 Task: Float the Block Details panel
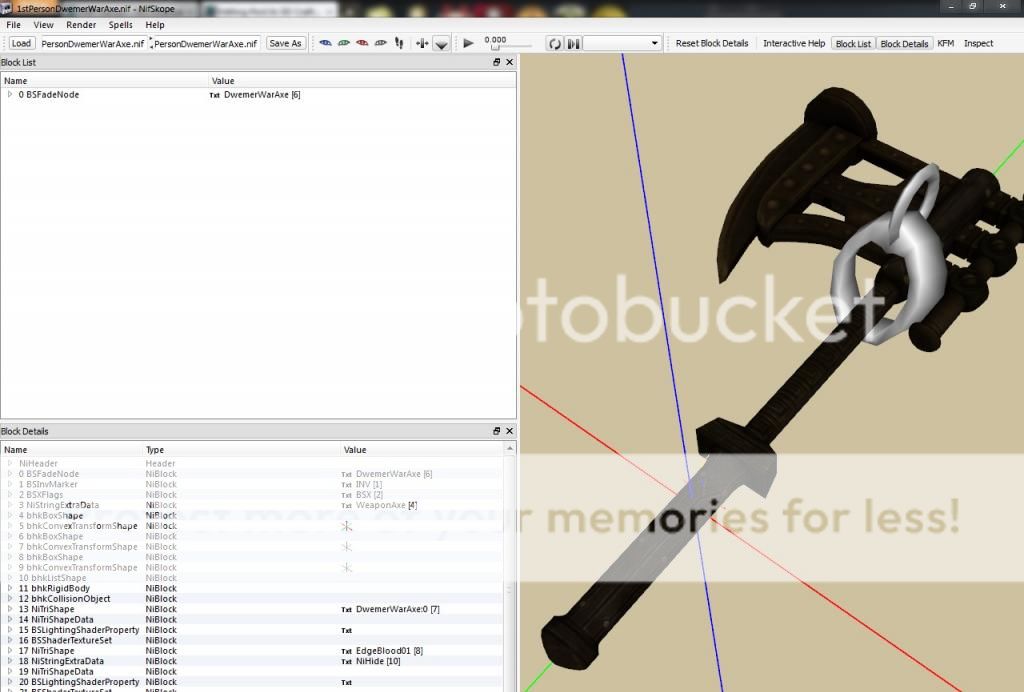point(496,431)
